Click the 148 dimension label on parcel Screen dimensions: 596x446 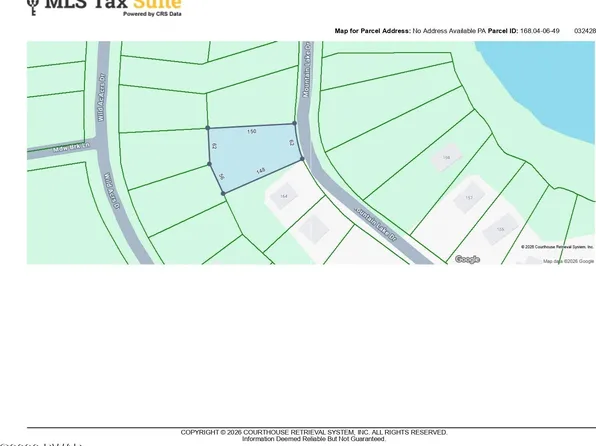(260, 171)
